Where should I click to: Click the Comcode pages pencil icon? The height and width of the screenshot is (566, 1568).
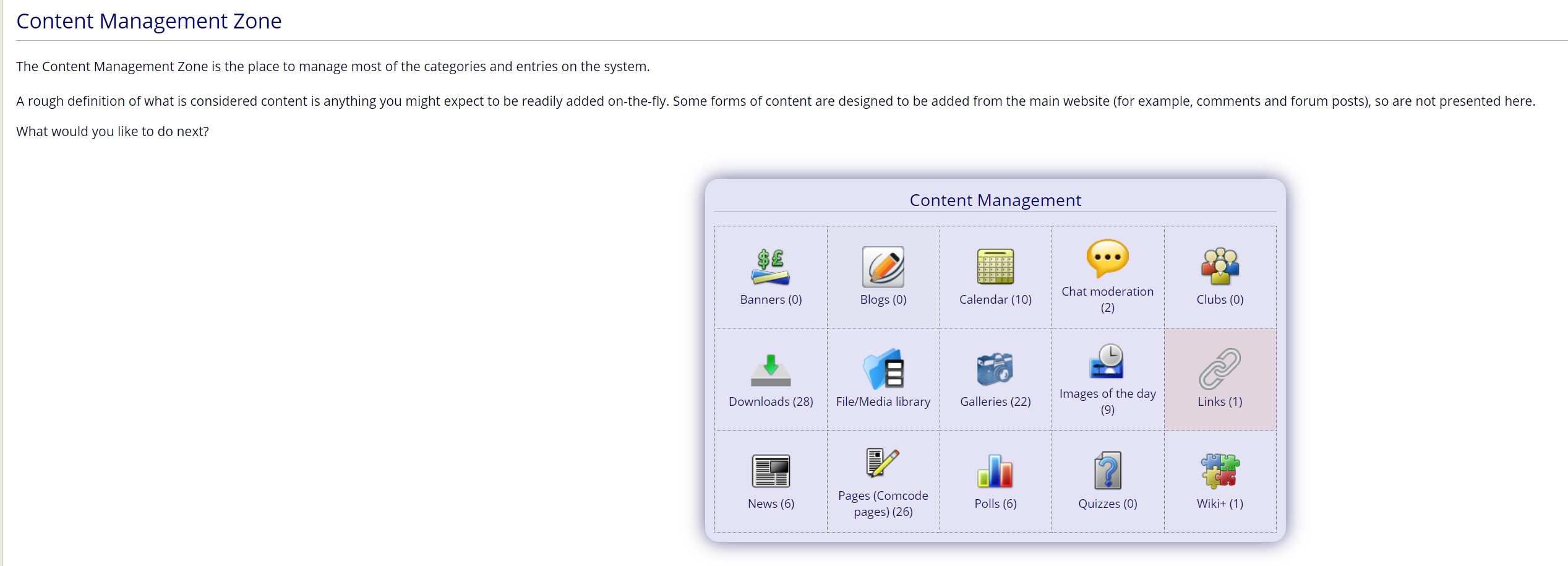coord(883,463)
